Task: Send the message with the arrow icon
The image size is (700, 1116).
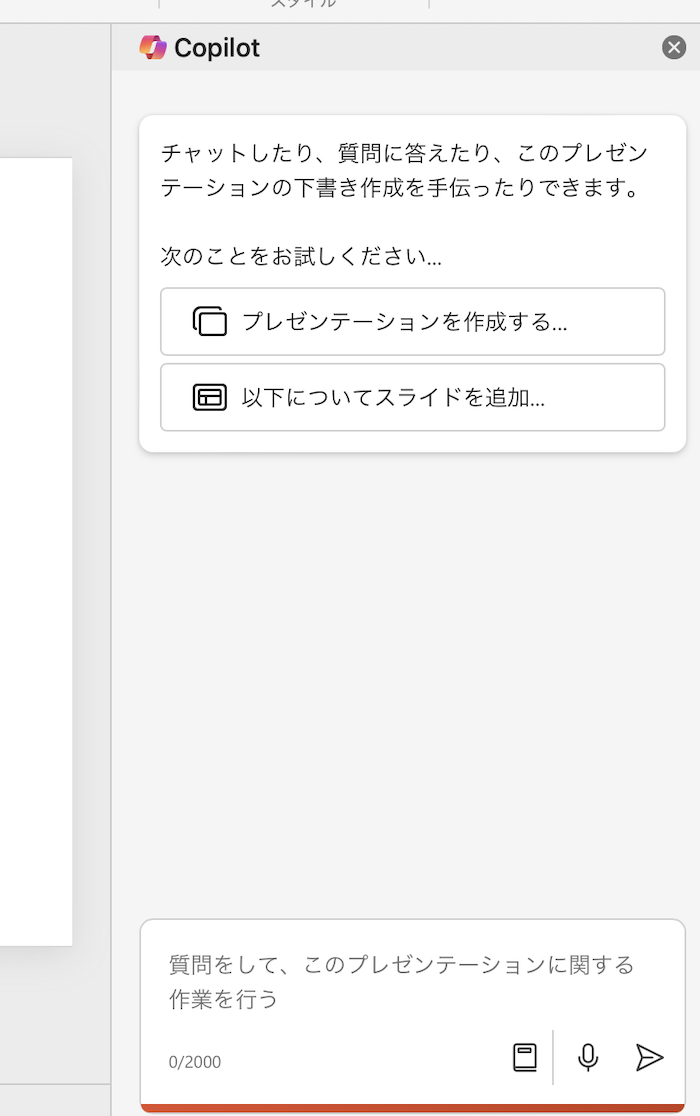Action: pos(649,1057)
